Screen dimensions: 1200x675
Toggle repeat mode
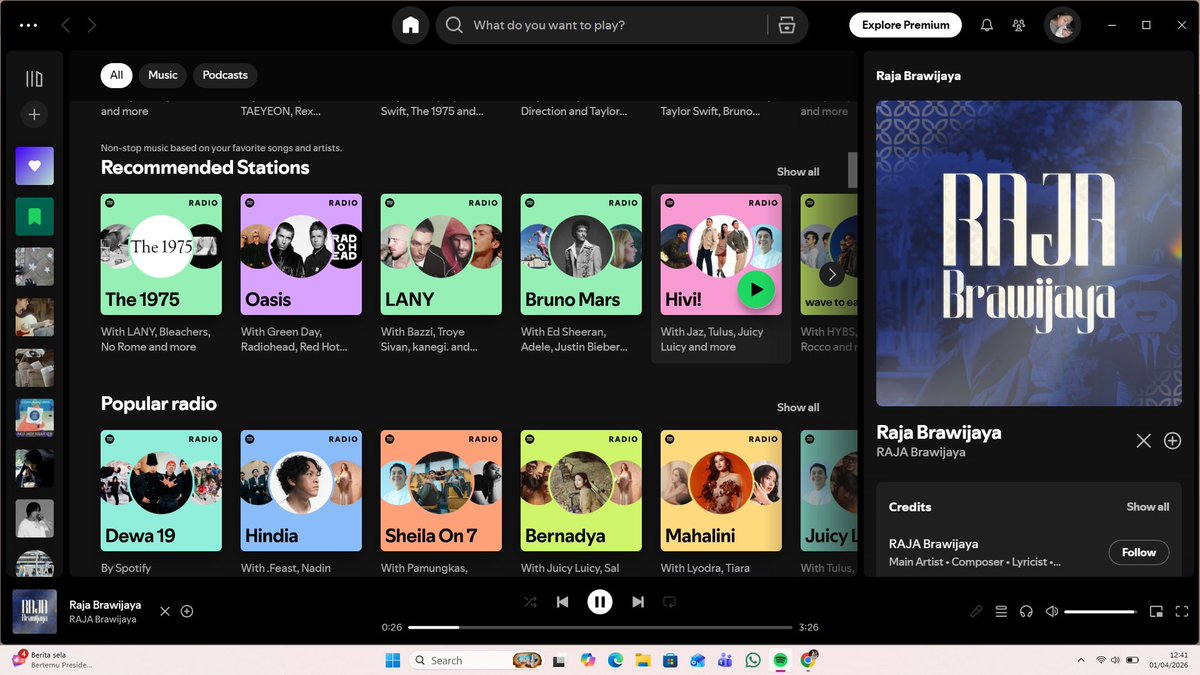(x=669, y=602)
